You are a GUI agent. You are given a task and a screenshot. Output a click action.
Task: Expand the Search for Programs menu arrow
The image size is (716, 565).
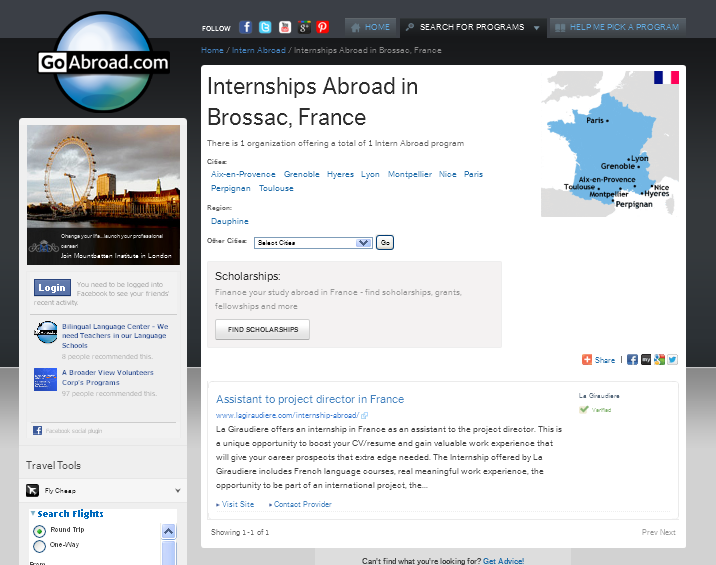537,28
